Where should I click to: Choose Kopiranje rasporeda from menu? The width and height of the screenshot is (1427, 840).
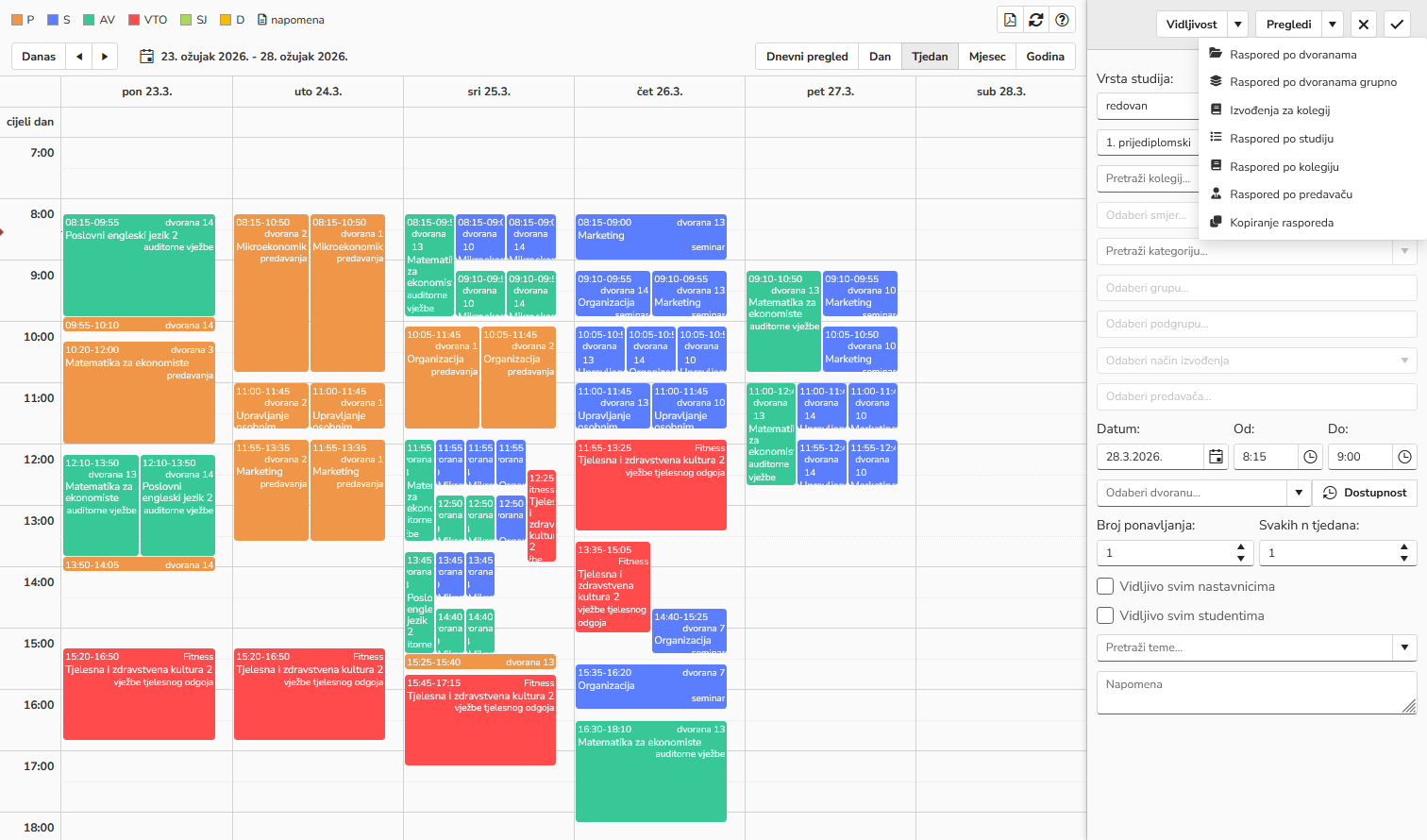click(1281, 223)
